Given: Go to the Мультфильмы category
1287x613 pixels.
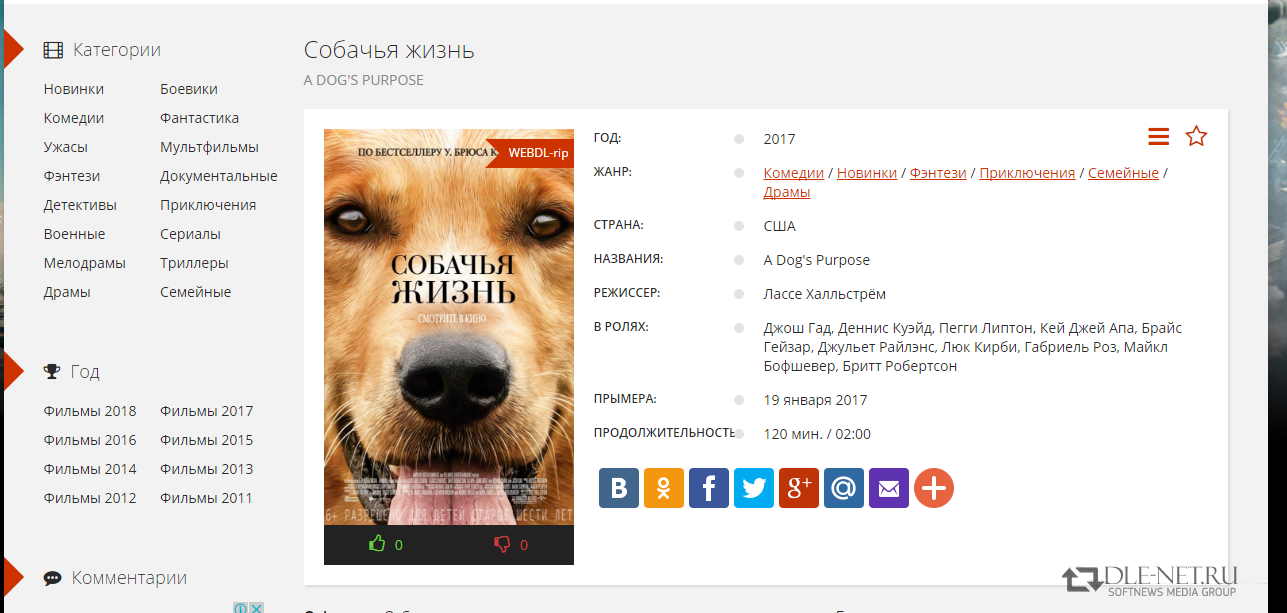Looking at the screenshot, I should click(209, 147).
